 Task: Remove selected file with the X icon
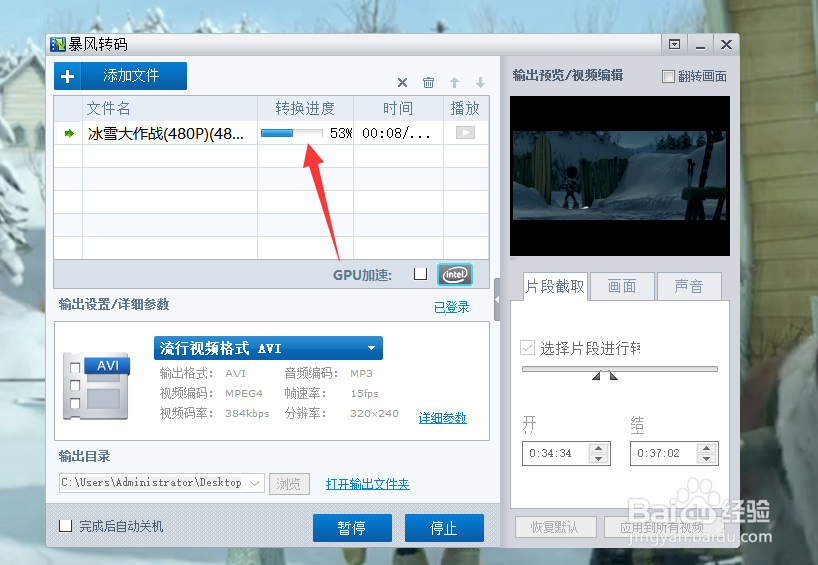pyautogui.click(x=402, y=82)
